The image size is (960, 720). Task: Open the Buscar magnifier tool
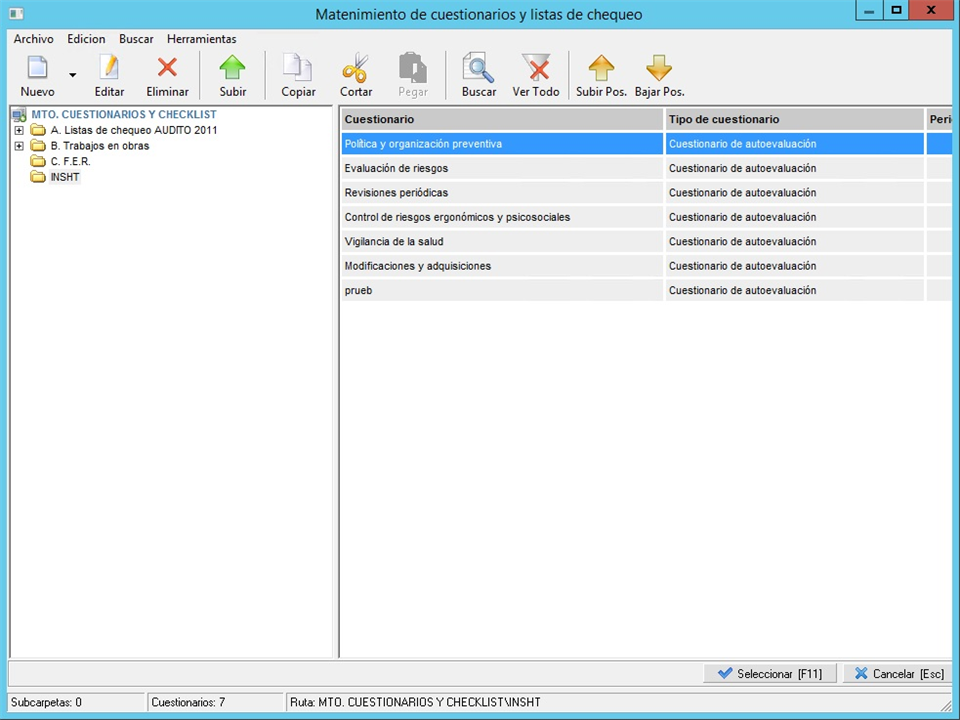tap(478, 68)
